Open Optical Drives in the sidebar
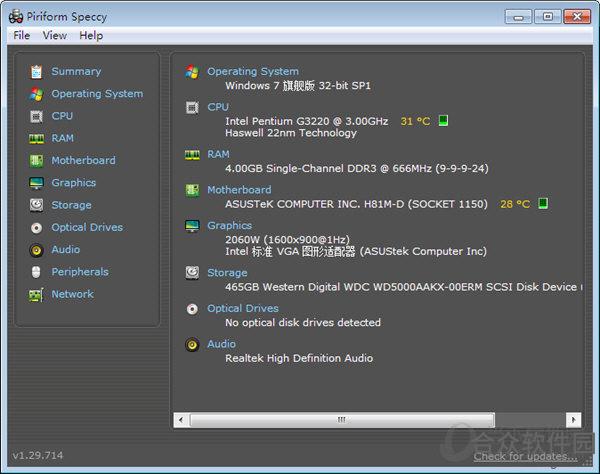 tap(87, 227)
